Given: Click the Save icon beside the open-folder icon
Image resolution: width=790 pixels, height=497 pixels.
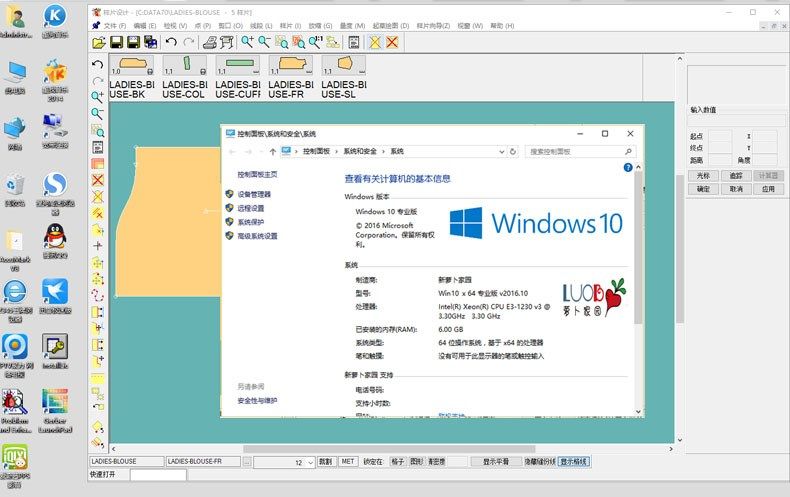Looking at the screenshot, I should (116, 42).
